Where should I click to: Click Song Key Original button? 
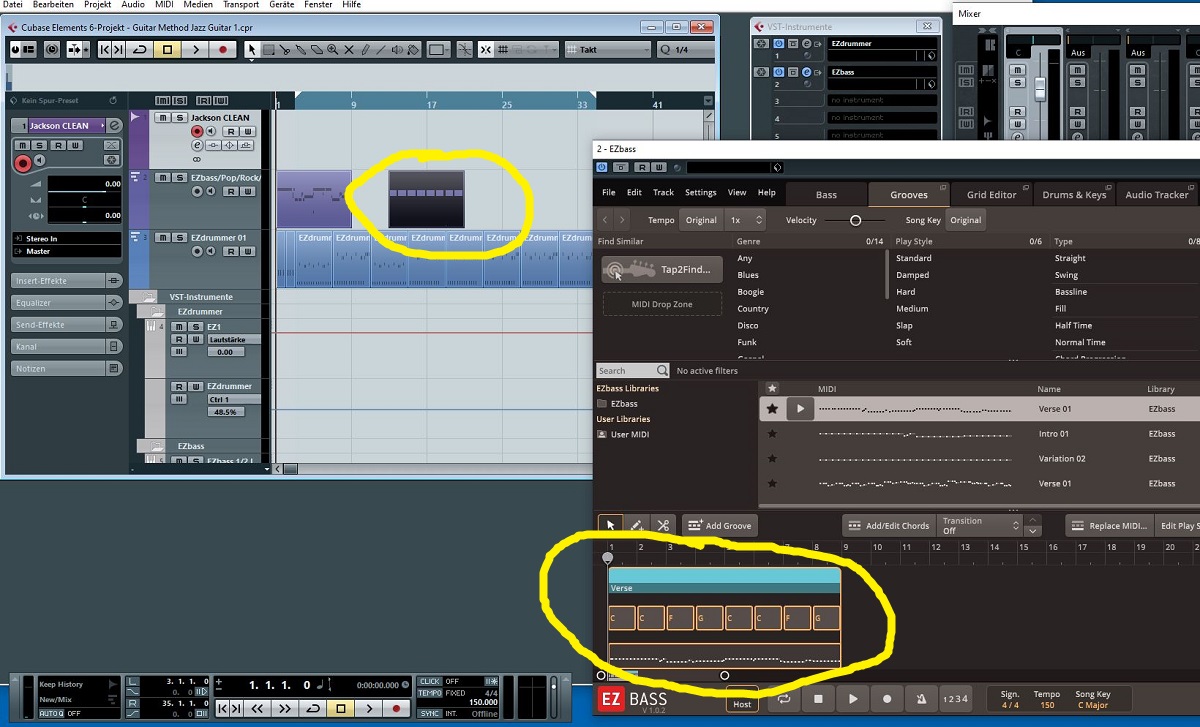point(965,220)
